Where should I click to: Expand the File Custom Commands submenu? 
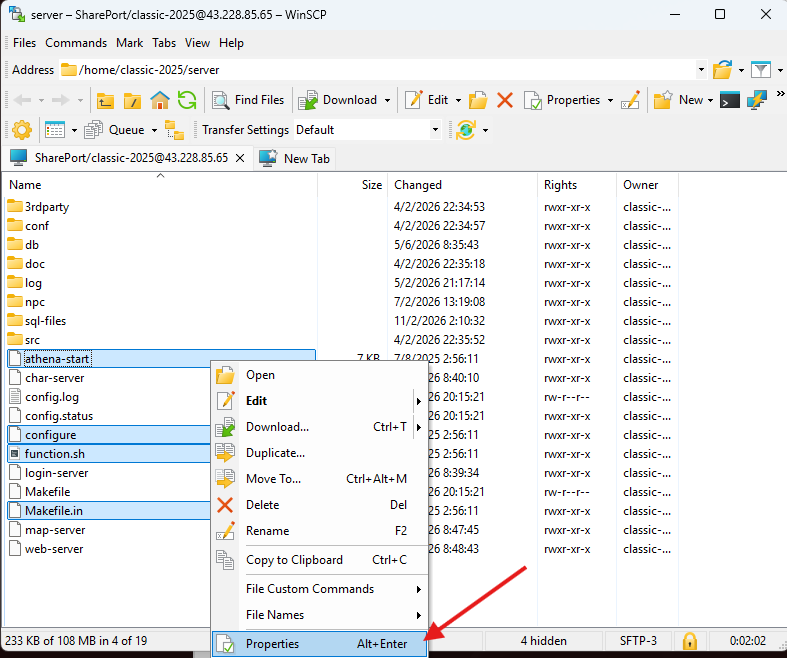320,589
